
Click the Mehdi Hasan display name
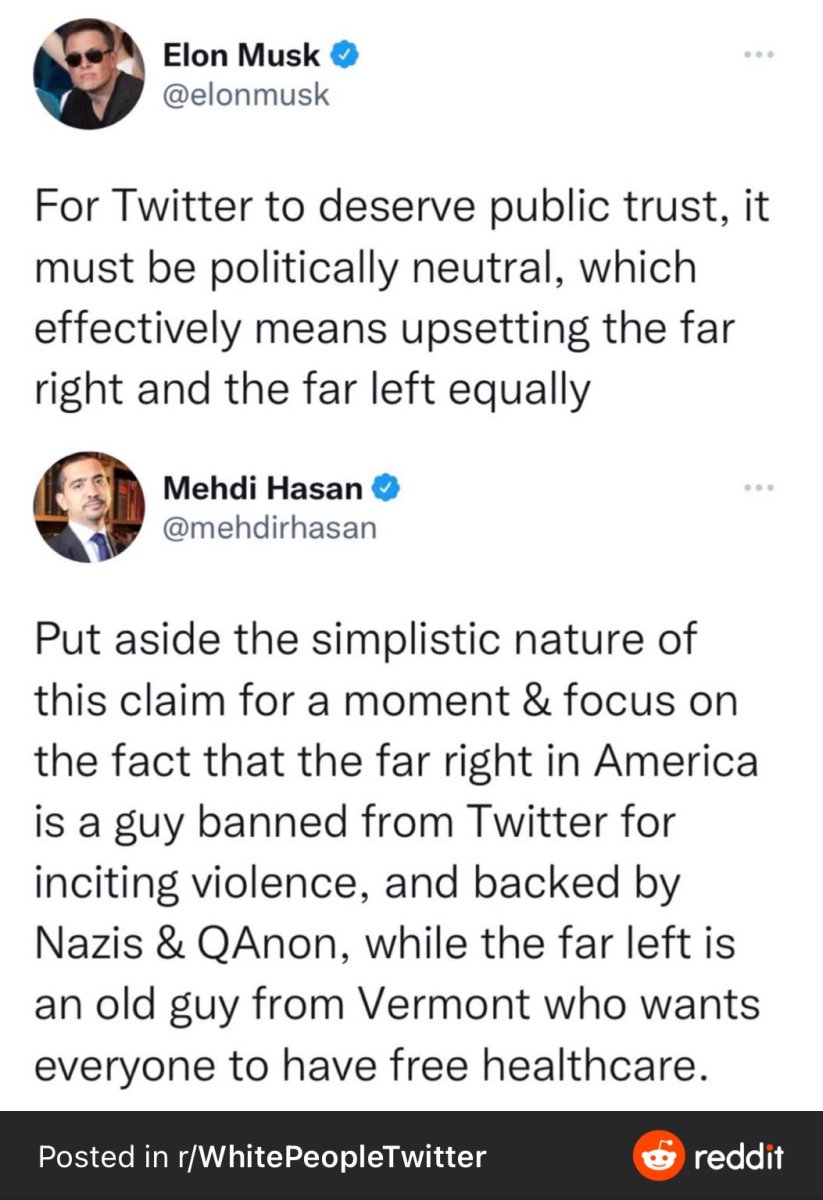point(264,489)
